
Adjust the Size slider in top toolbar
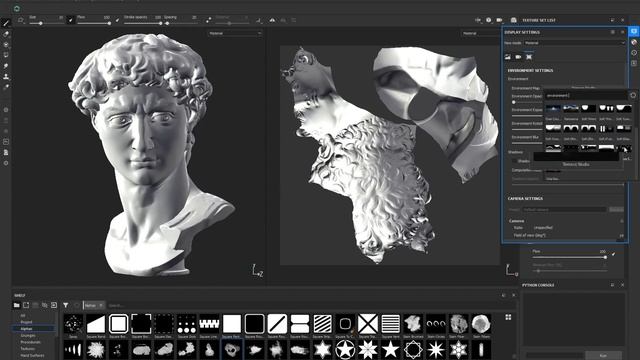46,23
